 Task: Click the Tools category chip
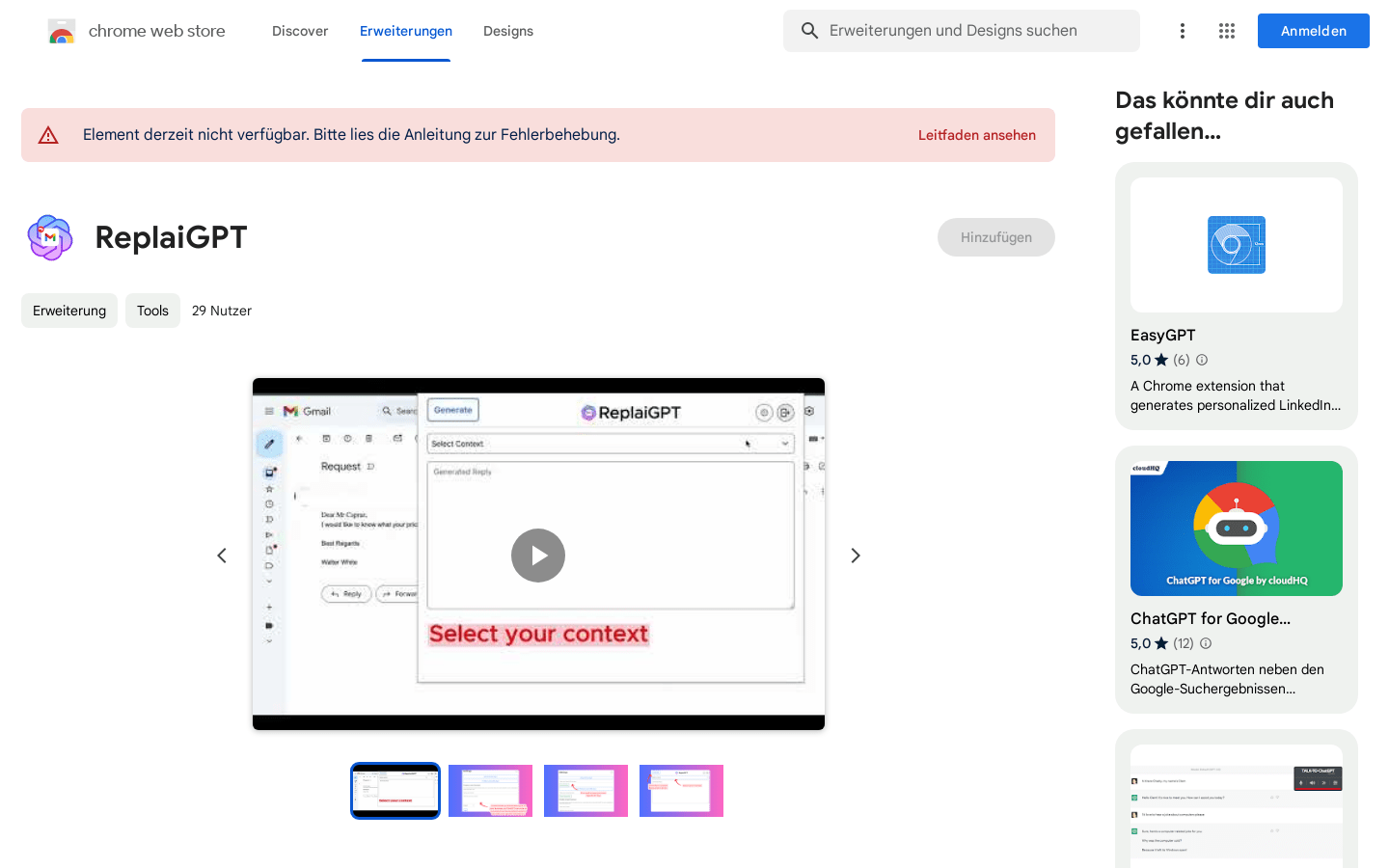click(x=152, y=311)
